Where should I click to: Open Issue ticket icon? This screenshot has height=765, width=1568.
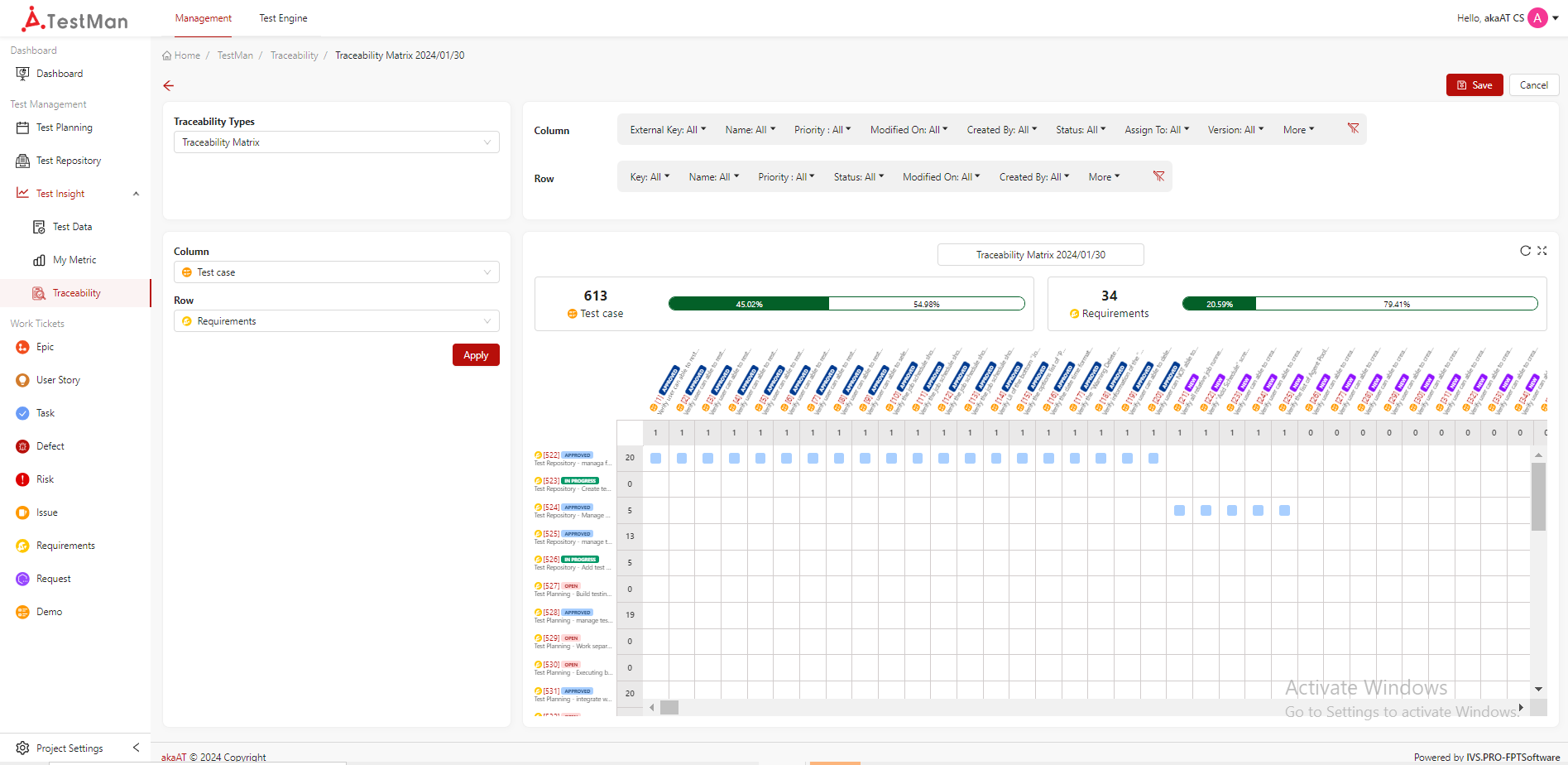click(x=23, y=512)
